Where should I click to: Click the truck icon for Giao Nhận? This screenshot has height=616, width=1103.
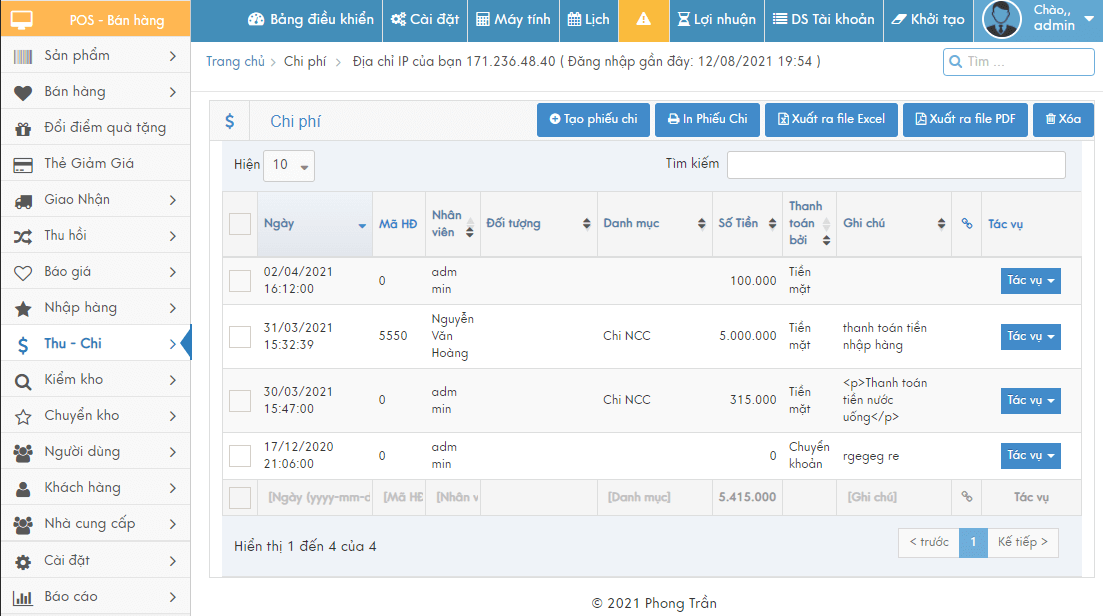pos(23,200)
